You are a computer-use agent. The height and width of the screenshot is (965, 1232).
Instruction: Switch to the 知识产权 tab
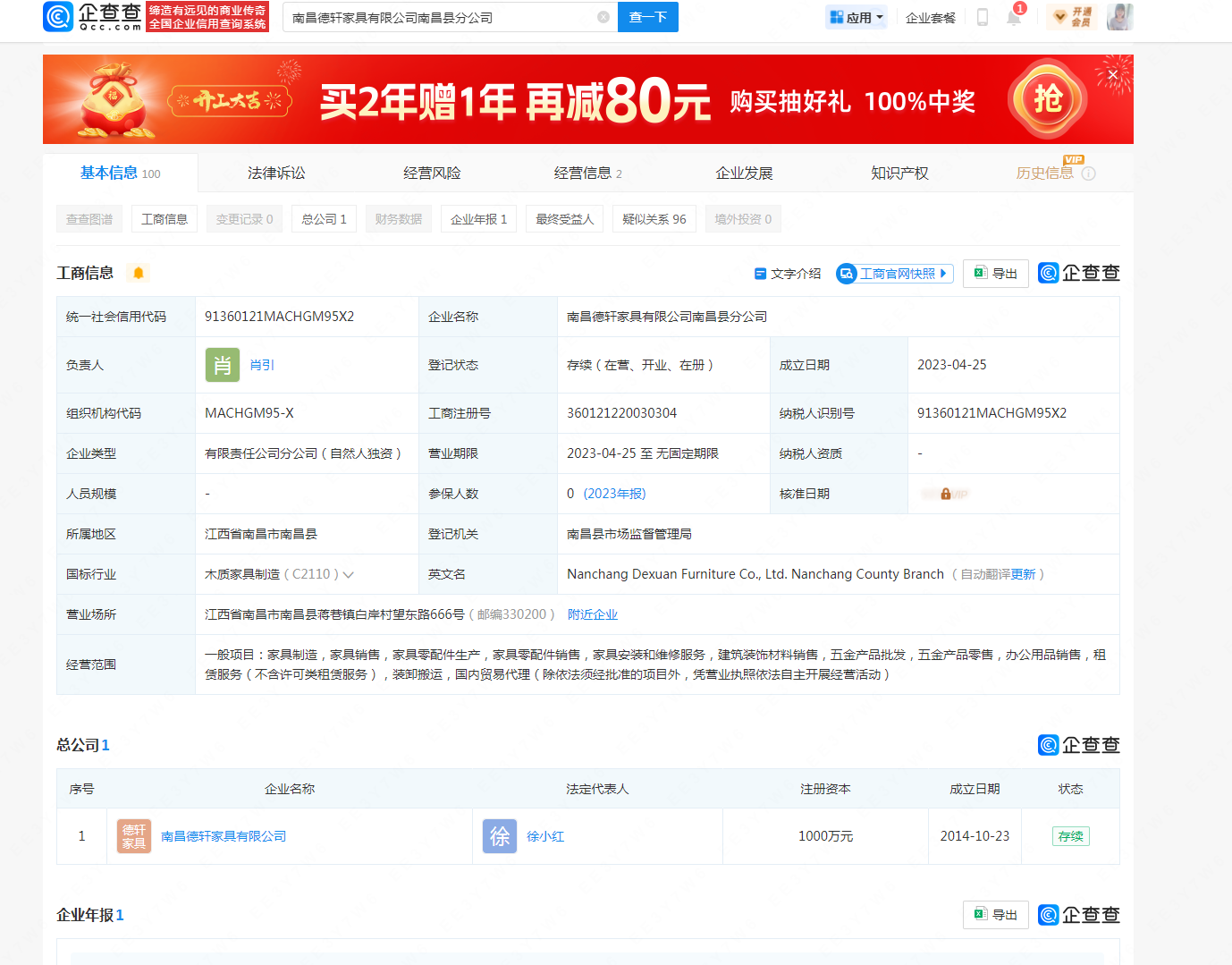tap(899, 174)
